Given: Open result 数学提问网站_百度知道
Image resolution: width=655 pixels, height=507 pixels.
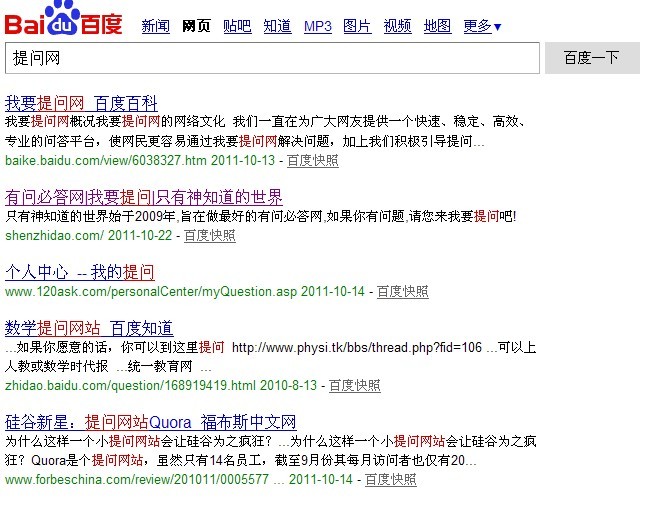Looking at the screenshot, I should [89, 328].
